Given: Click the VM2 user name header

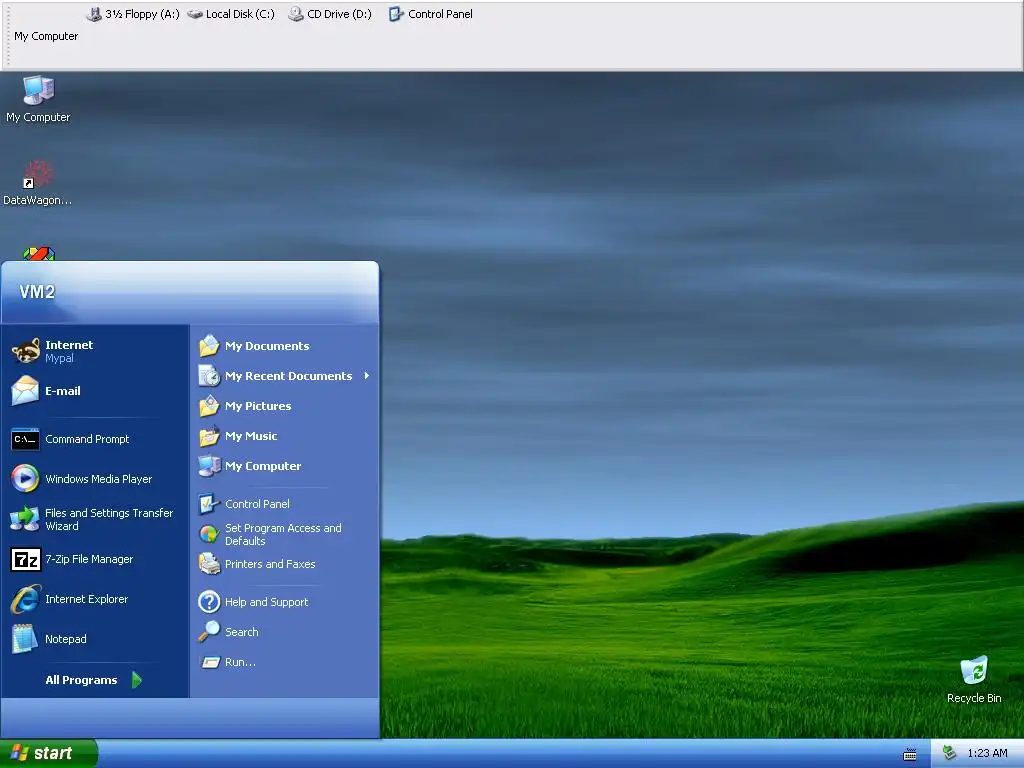Looking at the screenshot, I should (x=37, y=292).
